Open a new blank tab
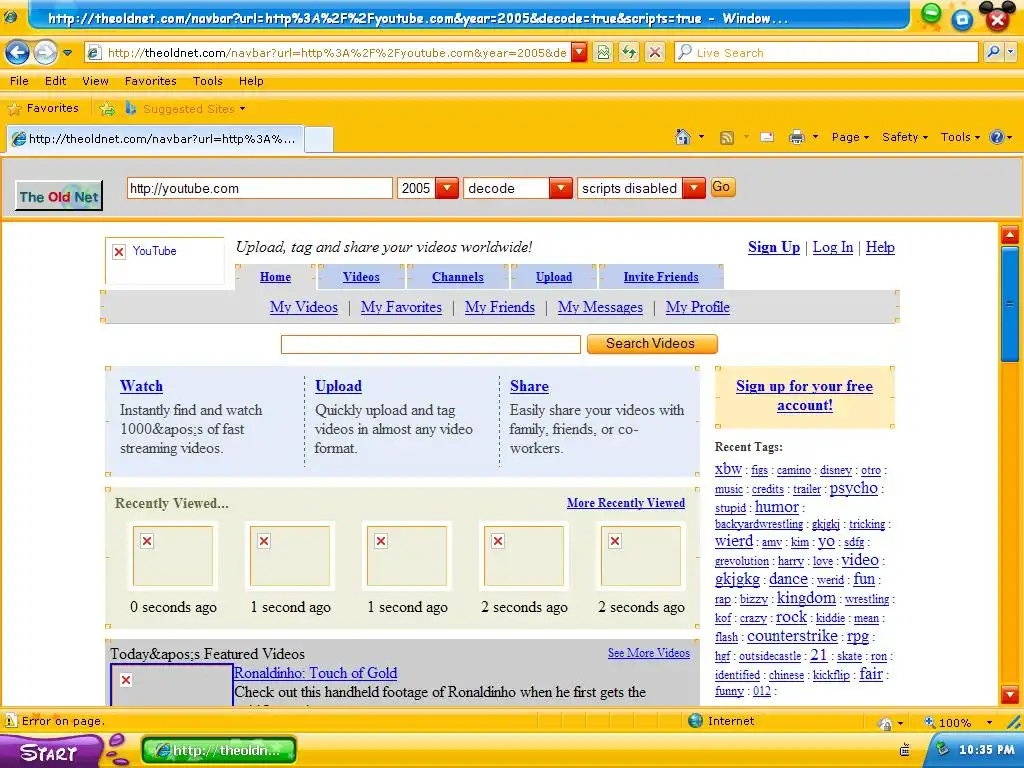The image size is (1024, 768). coord(319,139)
